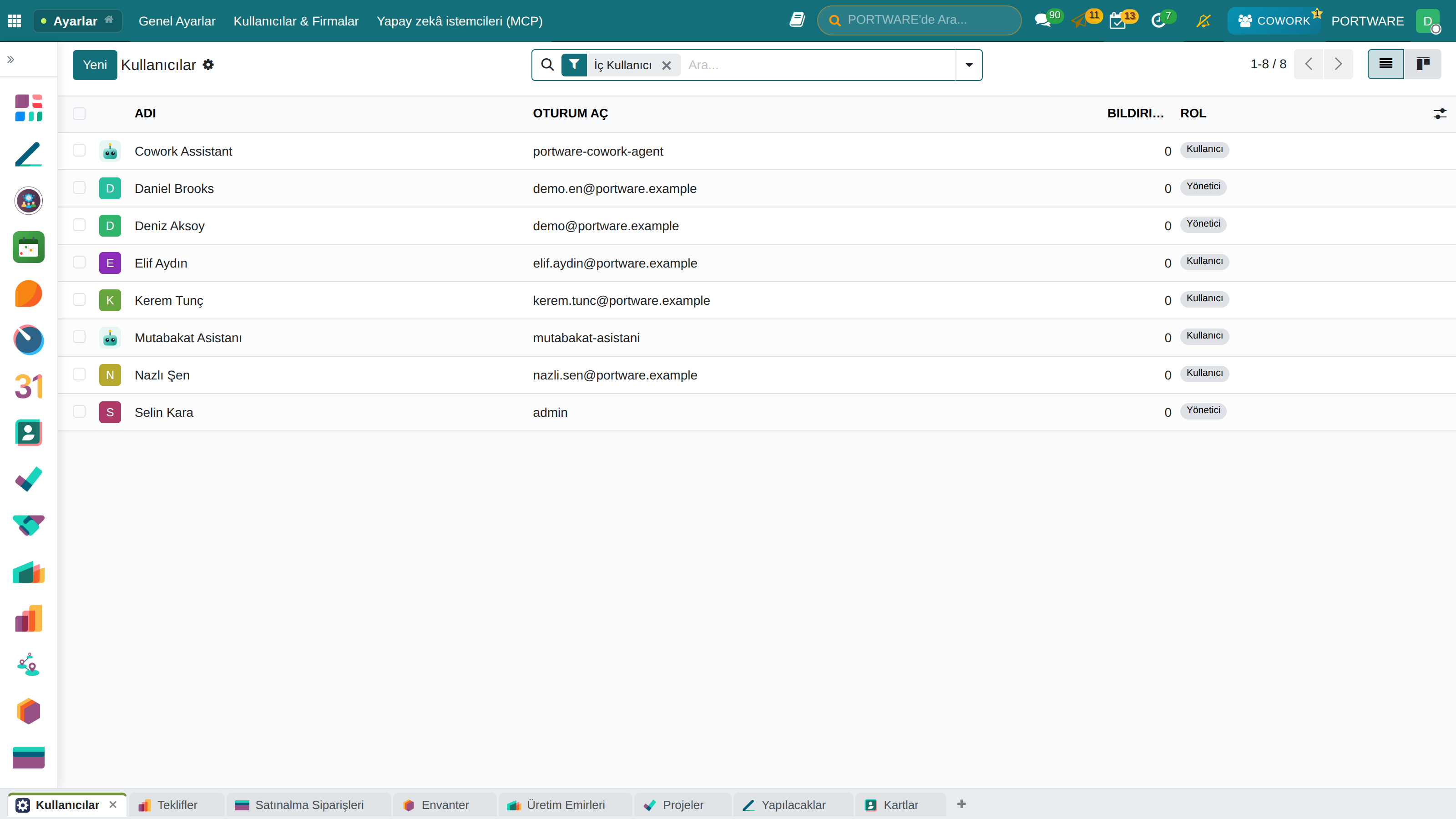Check the Cowork Assistant row checkbox
1456x819 pixels.
[x=79, y=150]
